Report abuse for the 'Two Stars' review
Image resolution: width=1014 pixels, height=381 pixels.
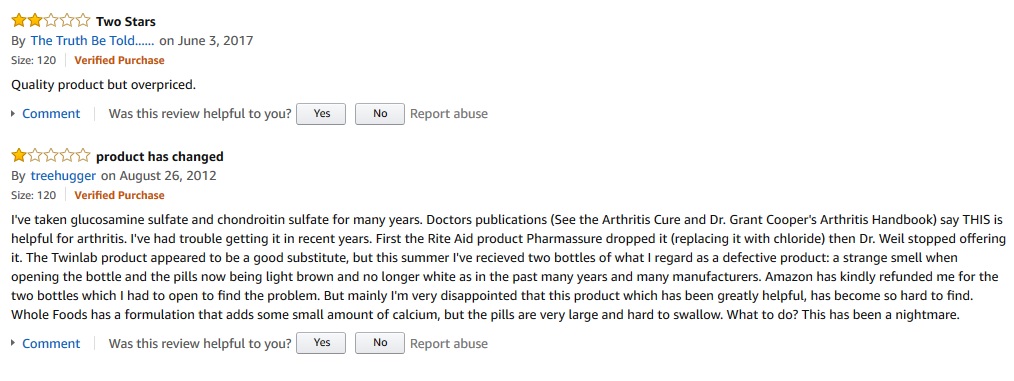point(449,114)
